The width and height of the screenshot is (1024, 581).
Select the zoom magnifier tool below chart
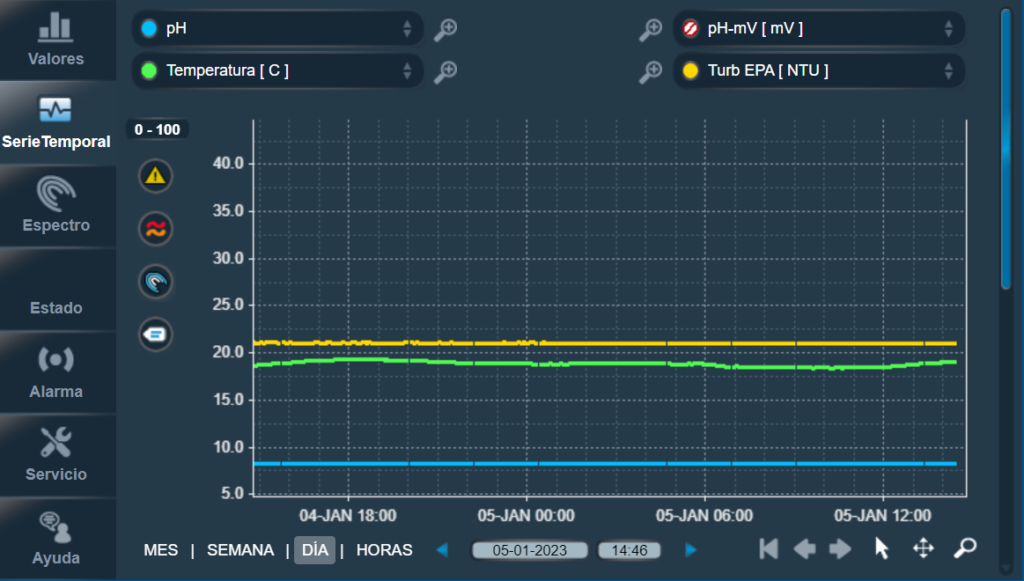(x=965, y=548)
